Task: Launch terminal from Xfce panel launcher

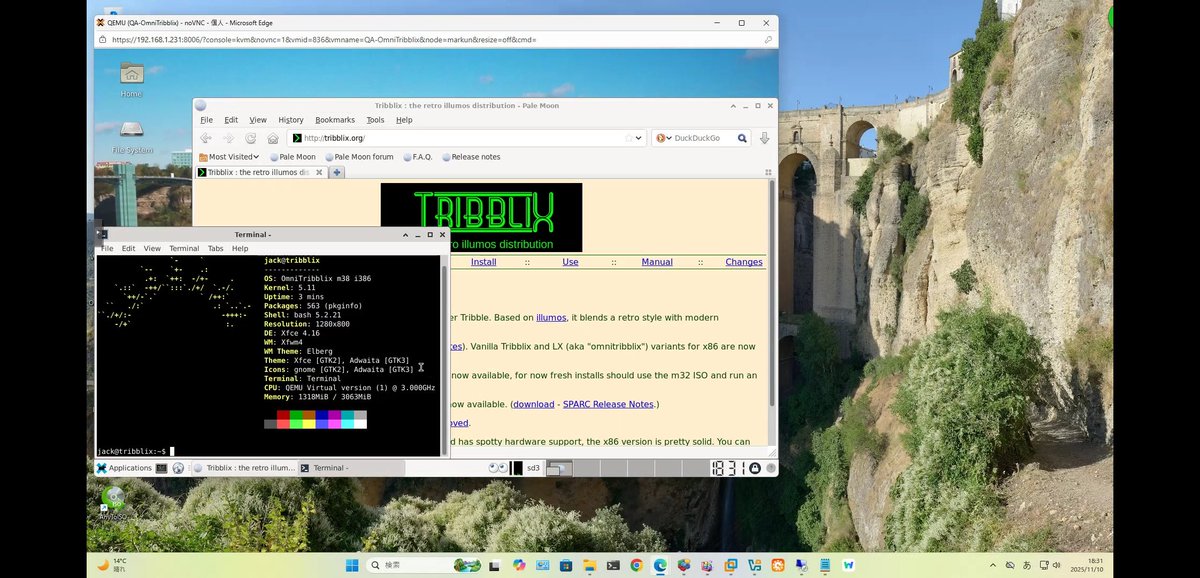Action: (x=161, y=468)
